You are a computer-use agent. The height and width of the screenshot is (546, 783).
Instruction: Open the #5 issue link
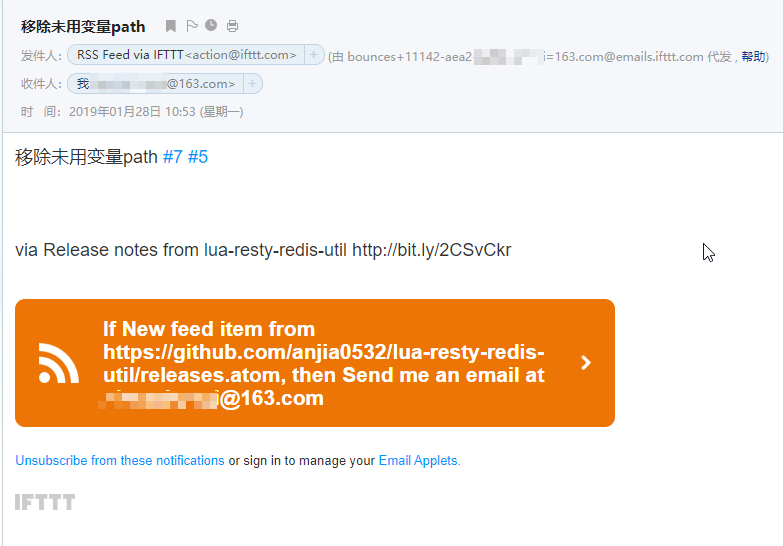[x=198, y=157]
